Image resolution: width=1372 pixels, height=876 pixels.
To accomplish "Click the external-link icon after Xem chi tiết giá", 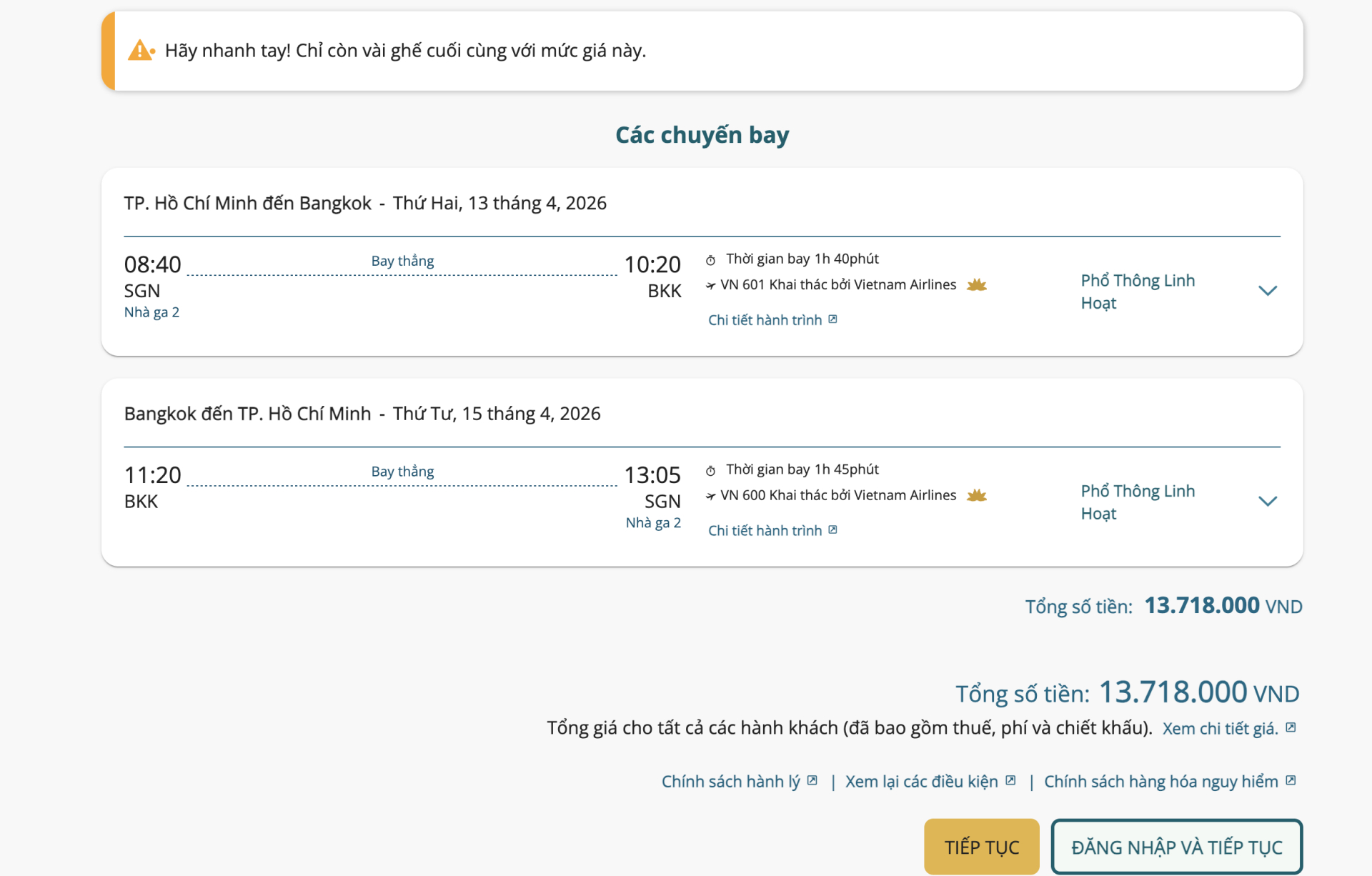I will 1291,727.
